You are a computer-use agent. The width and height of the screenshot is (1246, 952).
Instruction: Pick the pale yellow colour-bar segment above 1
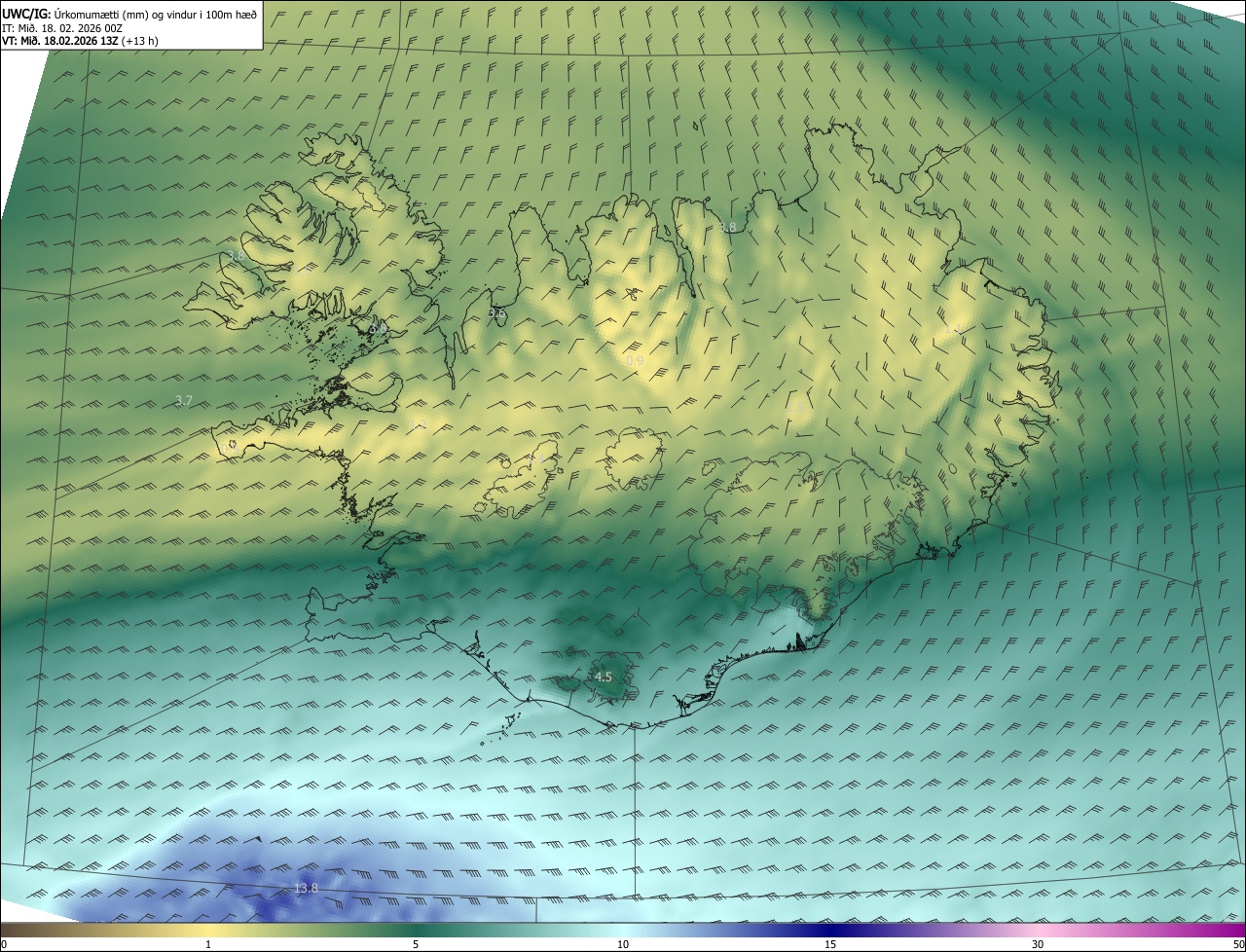[x=208, y=931]
